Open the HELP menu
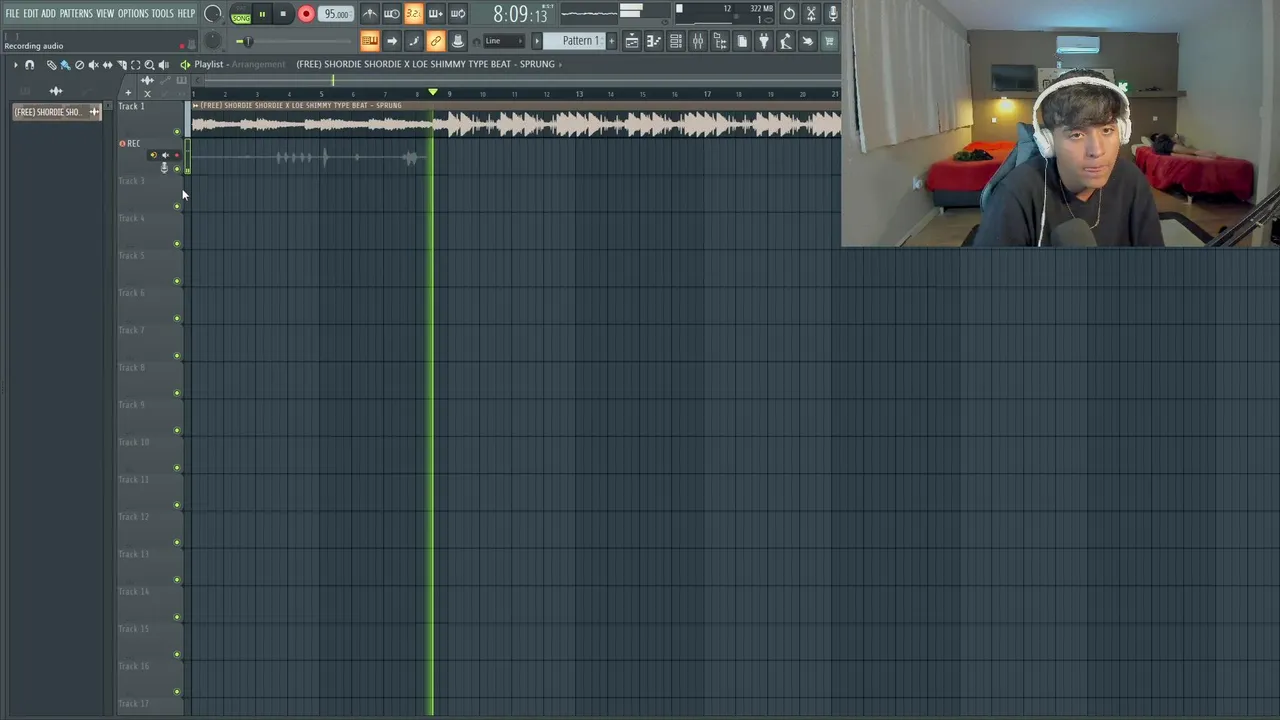This screenshot has height=720, width=1280. tap(186, 13)
